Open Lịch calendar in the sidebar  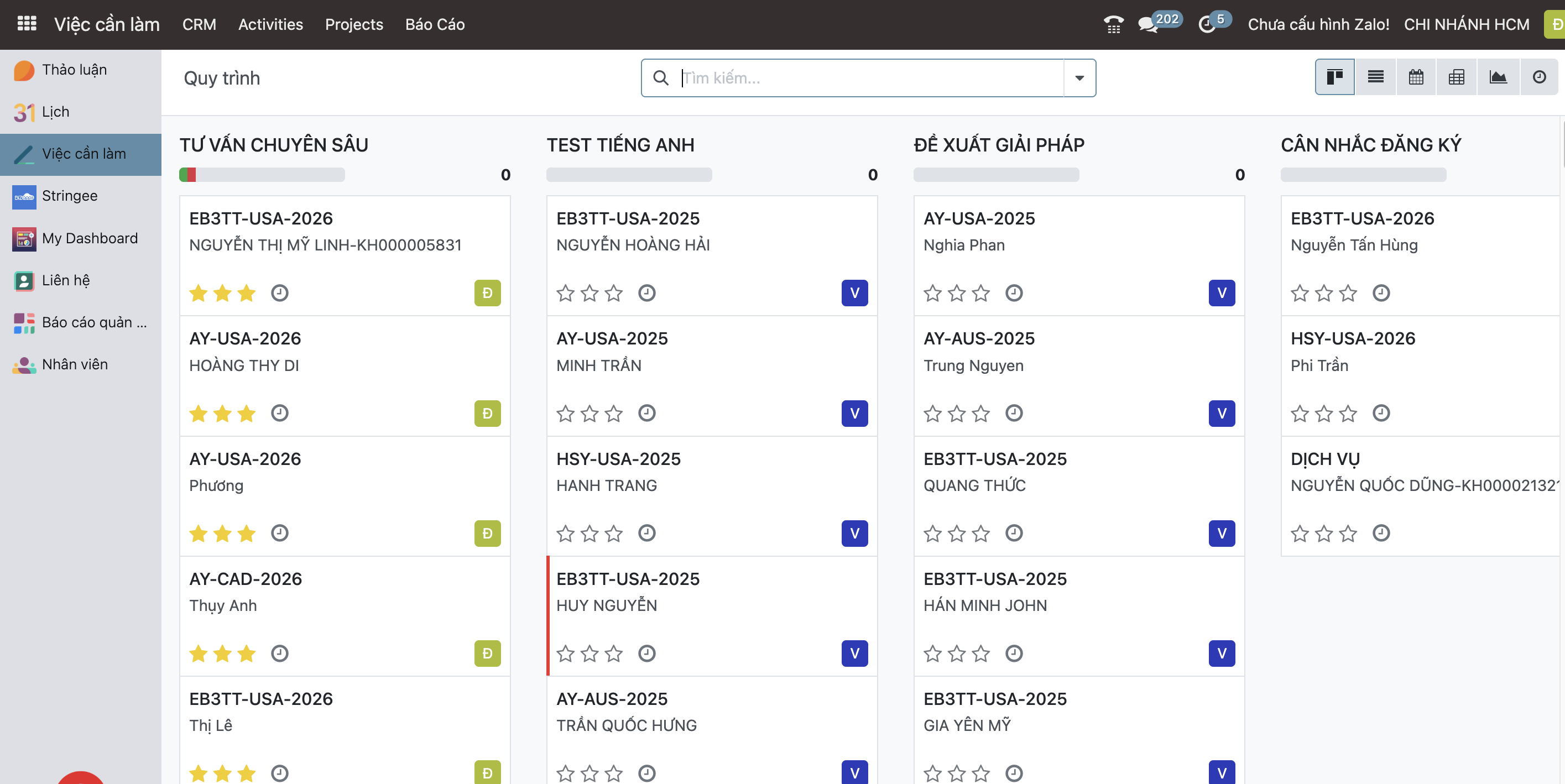81,112
